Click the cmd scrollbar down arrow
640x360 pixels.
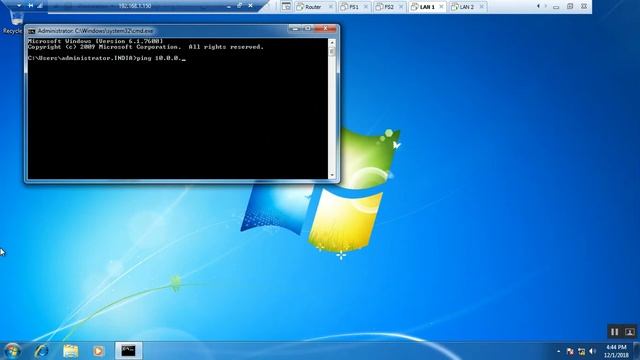click(x=332, y=175)
